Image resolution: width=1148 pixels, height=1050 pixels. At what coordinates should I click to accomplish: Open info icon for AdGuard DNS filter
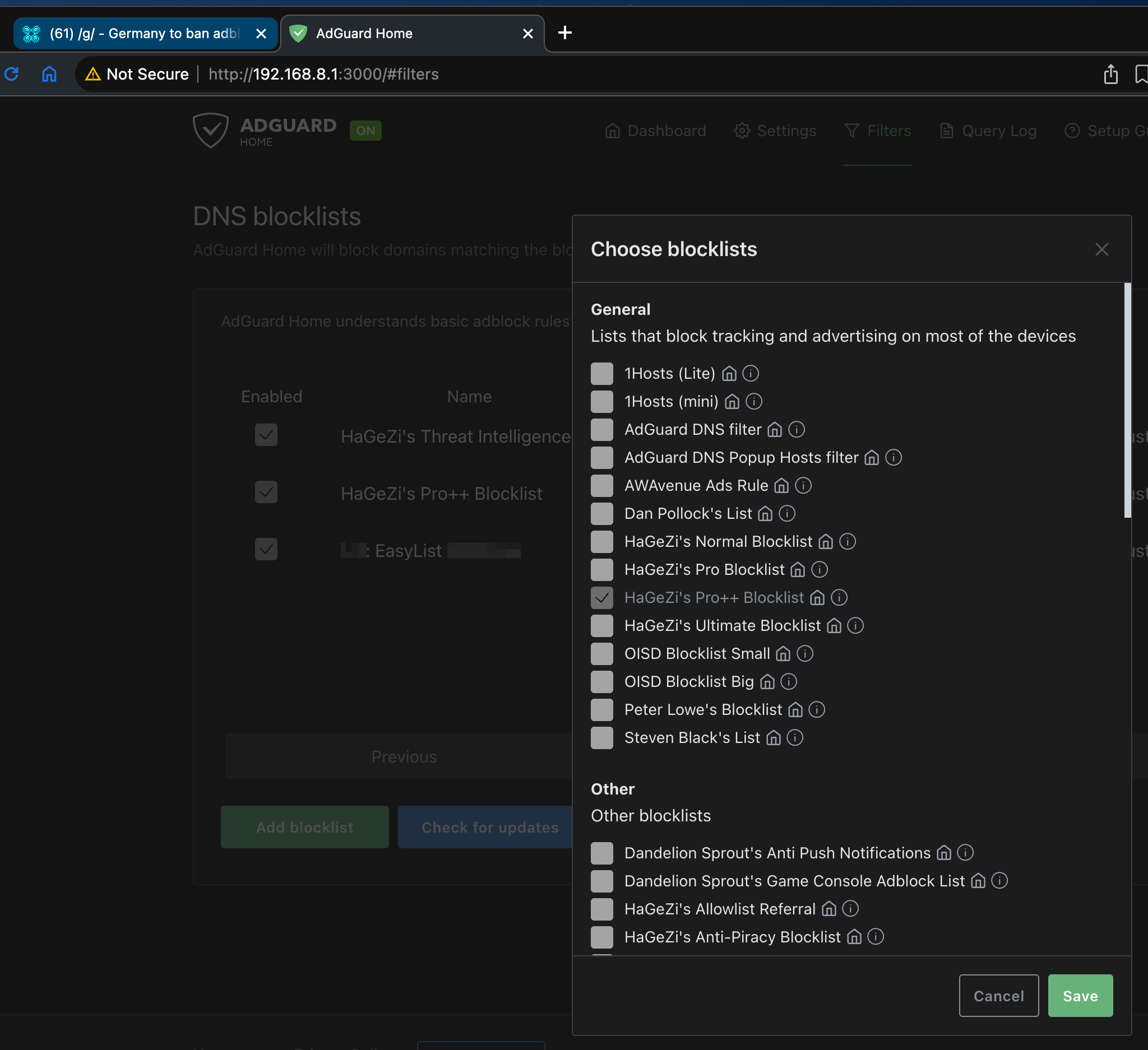click(796, 430)
